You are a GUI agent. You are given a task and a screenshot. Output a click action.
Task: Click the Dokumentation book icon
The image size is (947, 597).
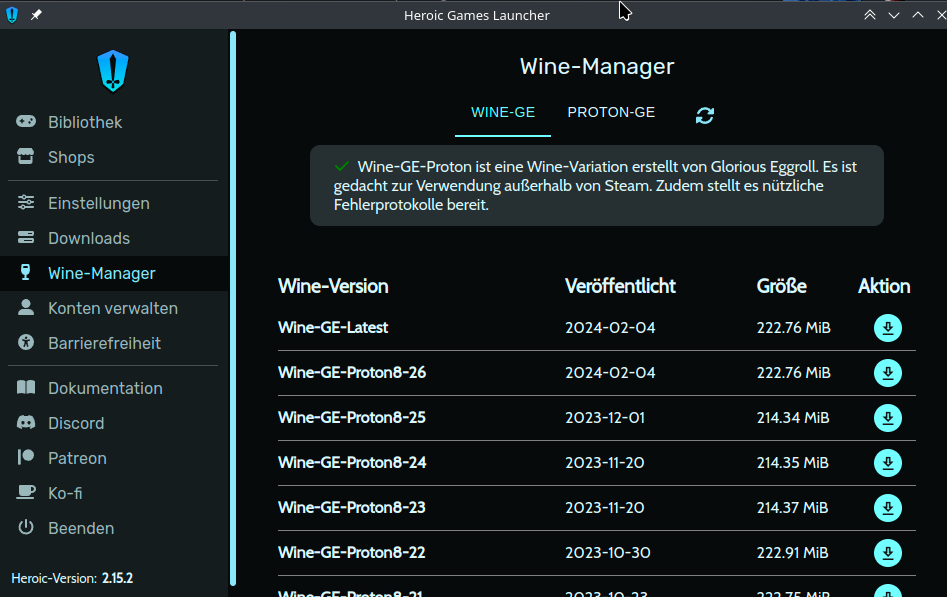[x=26, y=387]
